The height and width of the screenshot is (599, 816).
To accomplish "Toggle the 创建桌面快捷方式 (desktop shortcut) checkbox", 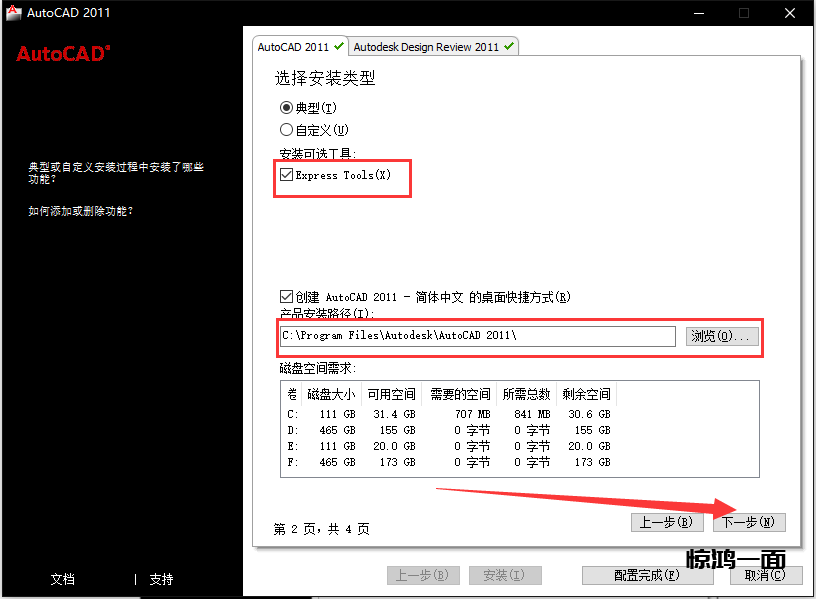I will coord(287,297).
